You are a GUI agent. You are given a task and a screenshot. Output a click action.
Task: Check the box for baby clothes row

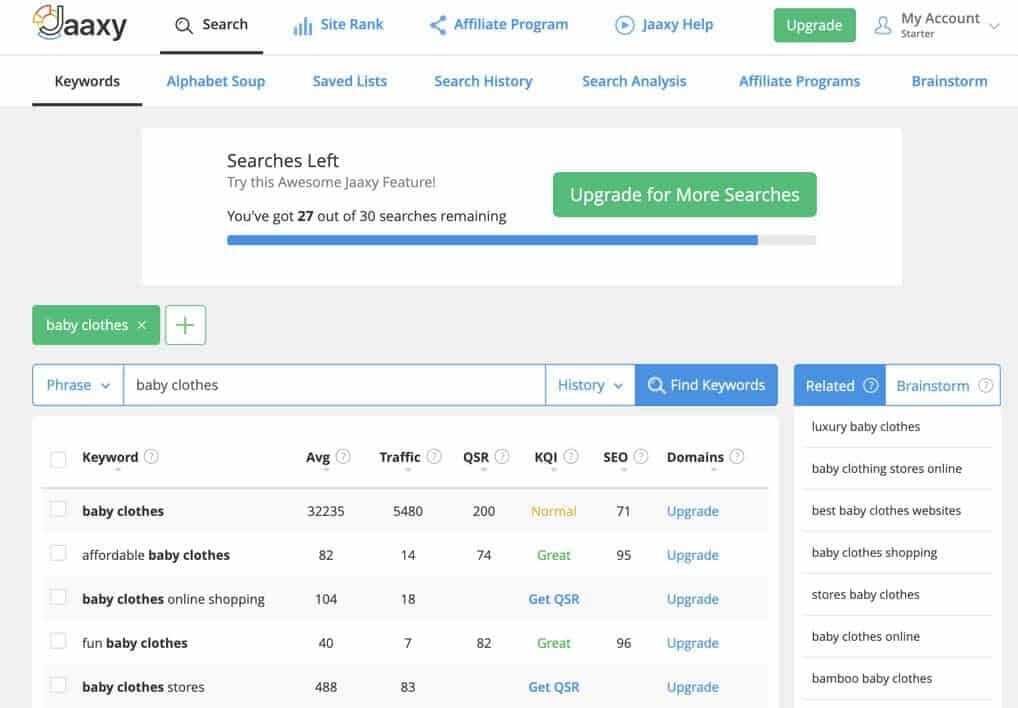[x=58, y=509]
